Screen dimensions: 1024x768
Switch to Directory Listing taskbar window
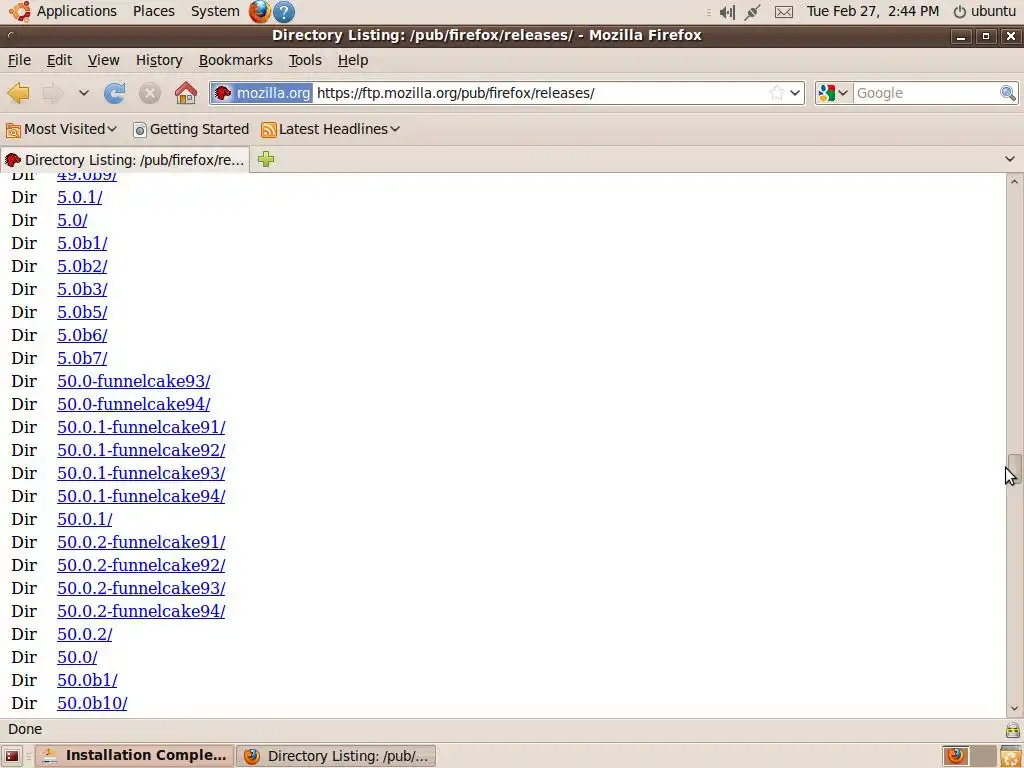click(336, 756)
